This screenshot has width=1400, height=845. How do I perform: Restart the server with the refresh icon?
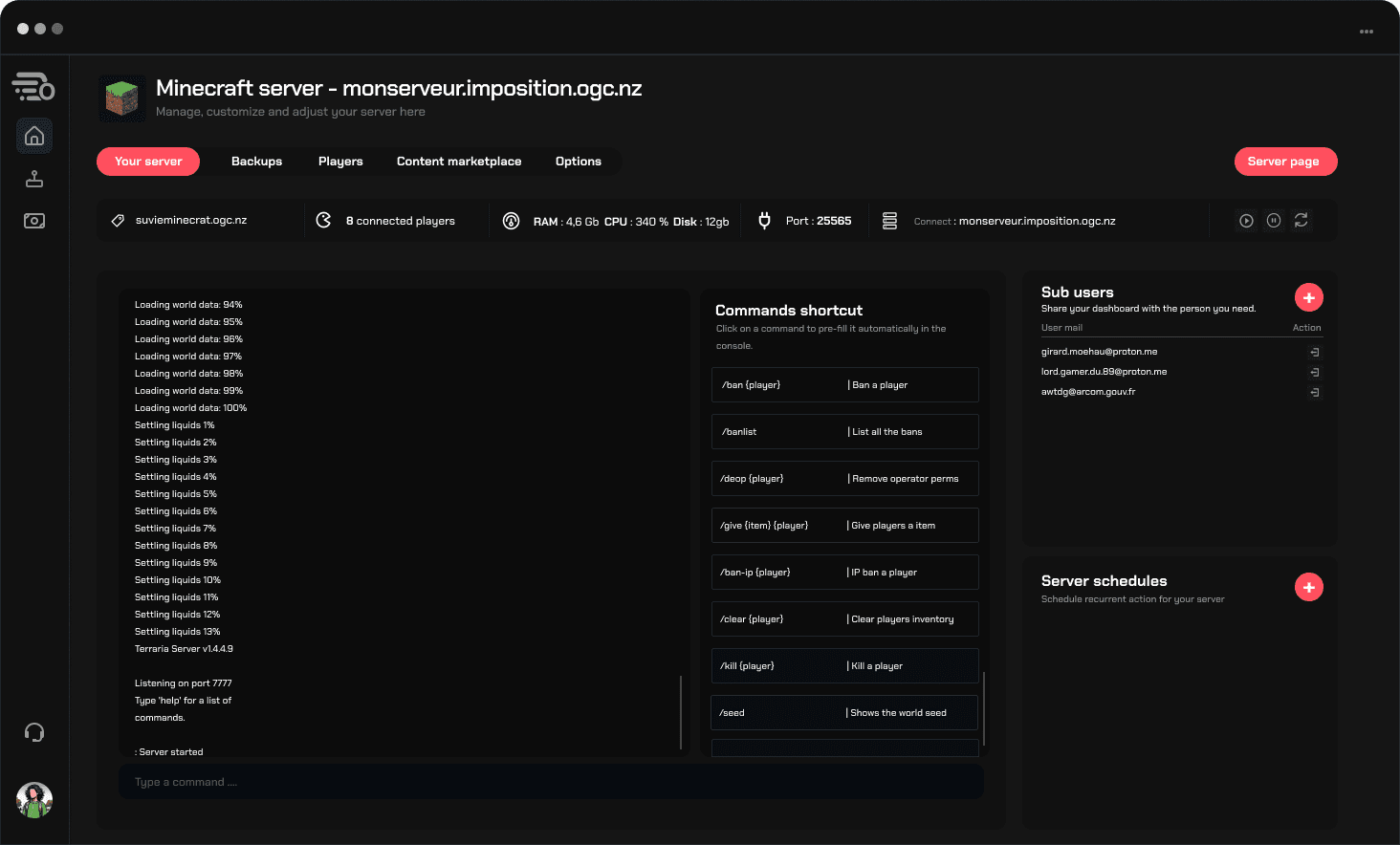1302,221
